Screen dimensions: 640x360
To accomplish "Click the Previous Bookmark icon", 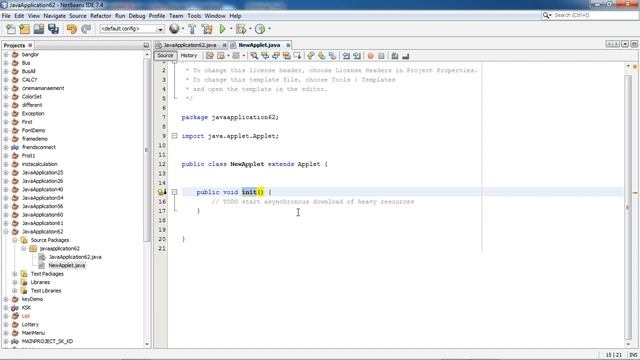I will (311, 56).
